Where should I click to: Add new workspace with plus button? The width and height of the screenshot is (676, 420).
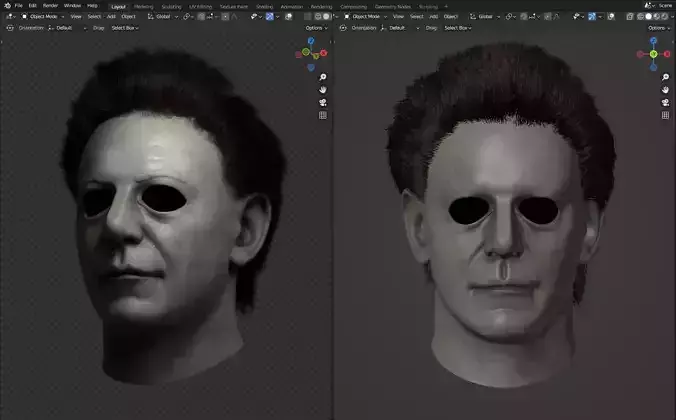(x=446, y=7)
